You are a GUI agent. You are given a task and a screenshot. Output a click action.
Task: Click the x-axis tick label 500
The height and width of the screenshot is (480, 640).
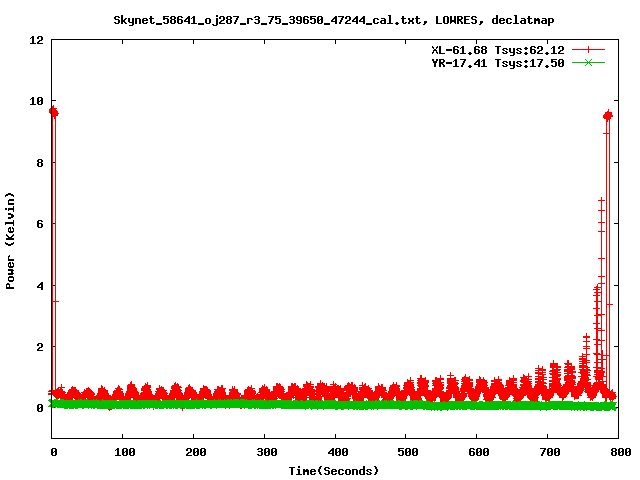click(x=408, y=452)
